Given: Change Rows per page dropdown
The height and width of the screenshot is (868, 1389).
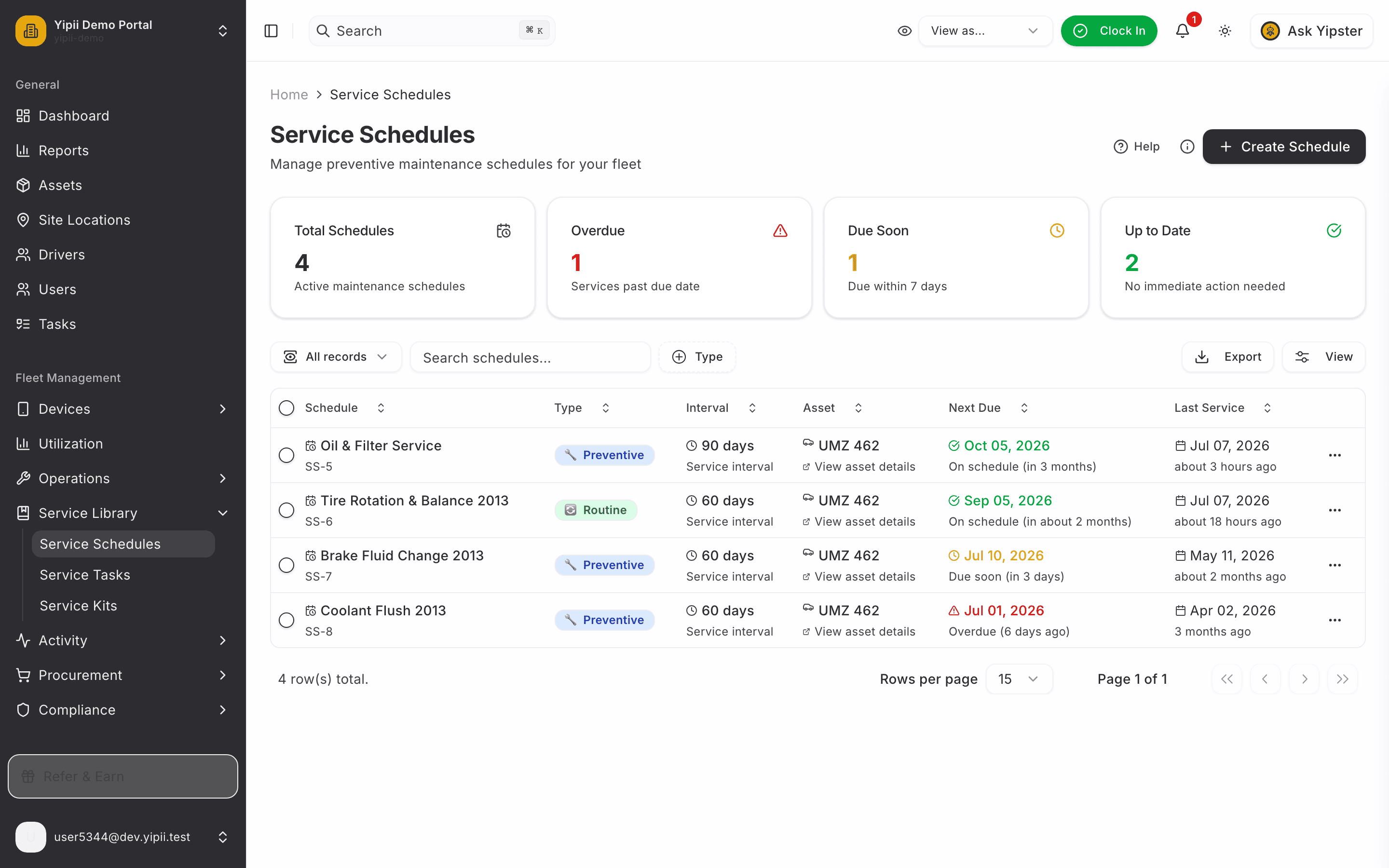Looking at the screenshot, I should [x=1019, y=679].
